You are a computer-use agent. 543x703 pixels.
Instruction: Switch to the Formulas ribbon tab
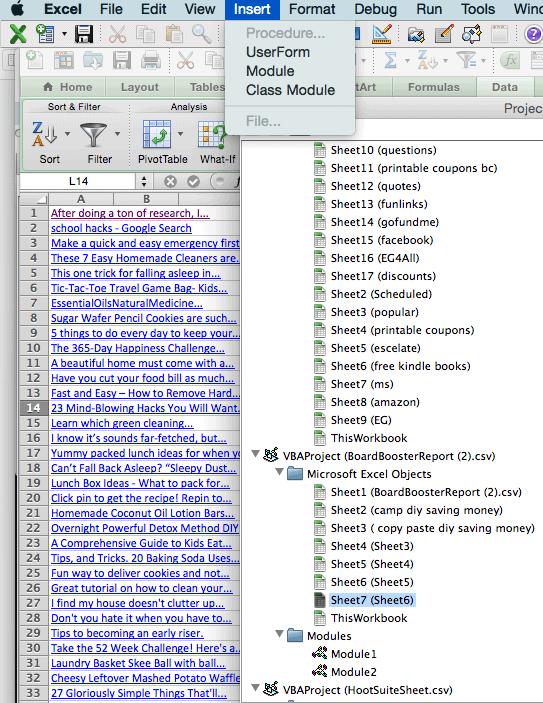coord(434,87)
